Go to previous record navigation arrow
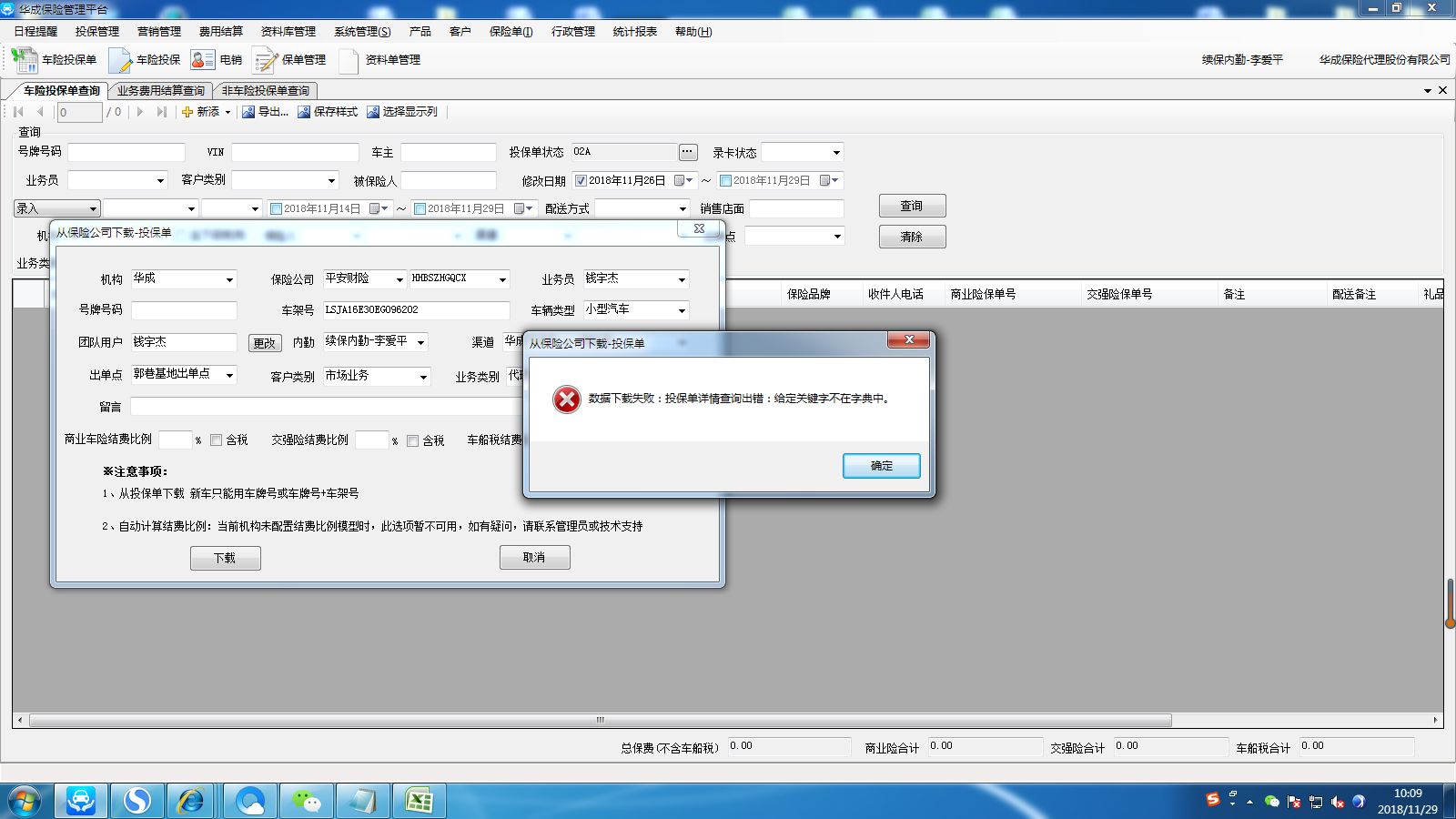1456x819 pixels. [40, 112]
